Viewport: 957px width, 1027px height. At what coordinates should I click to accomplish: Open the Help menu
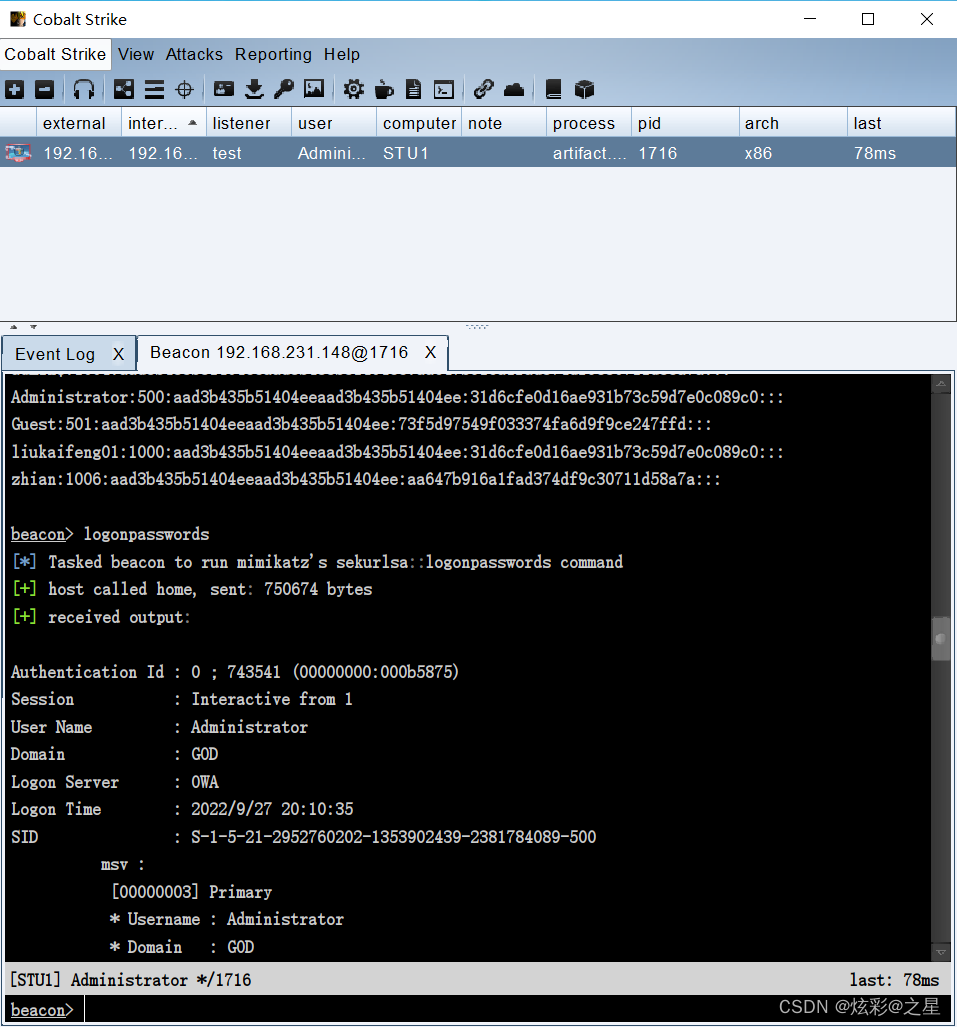(342, 54)
